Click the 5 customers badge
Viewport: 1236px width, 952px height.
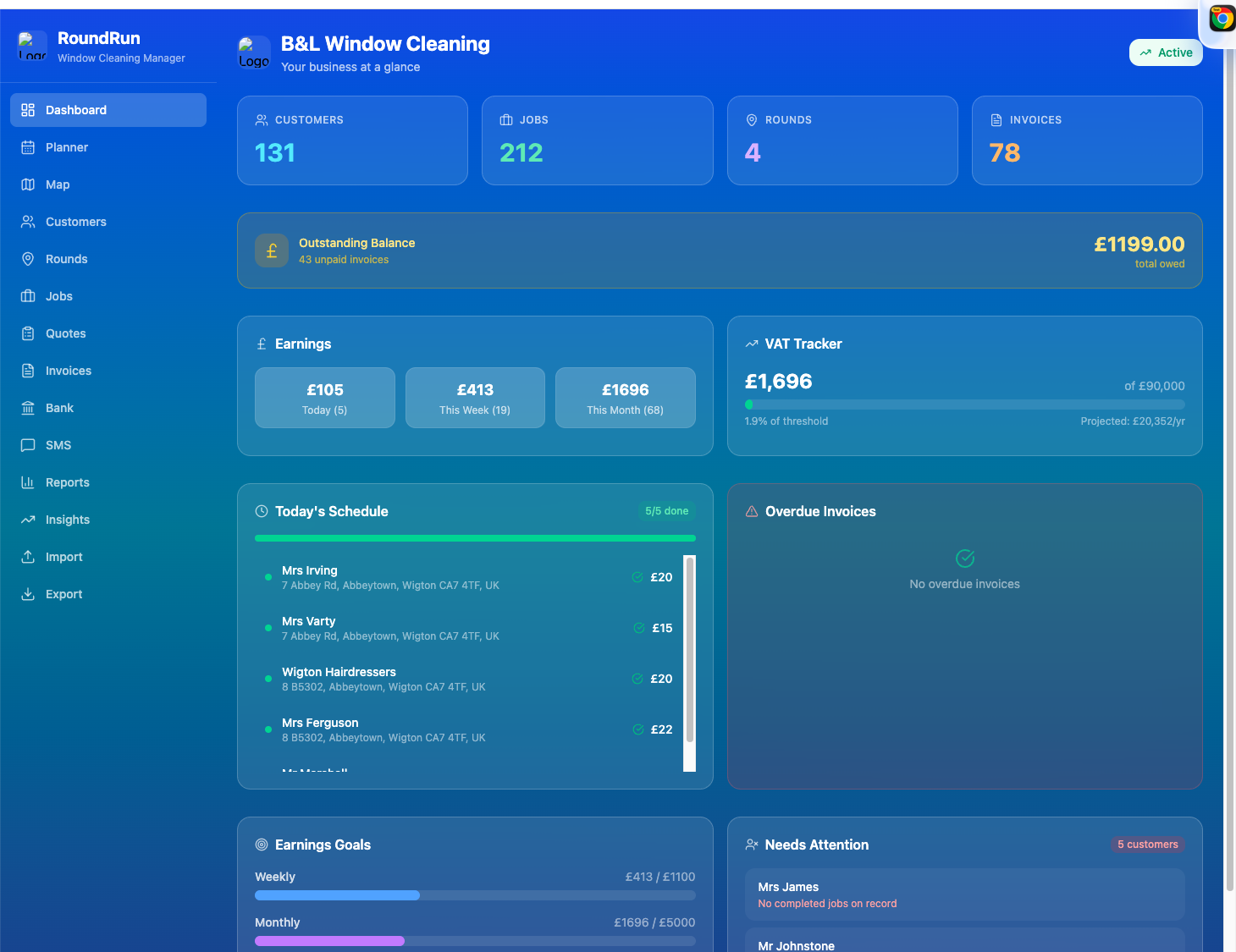click(x=1148, y=845)
